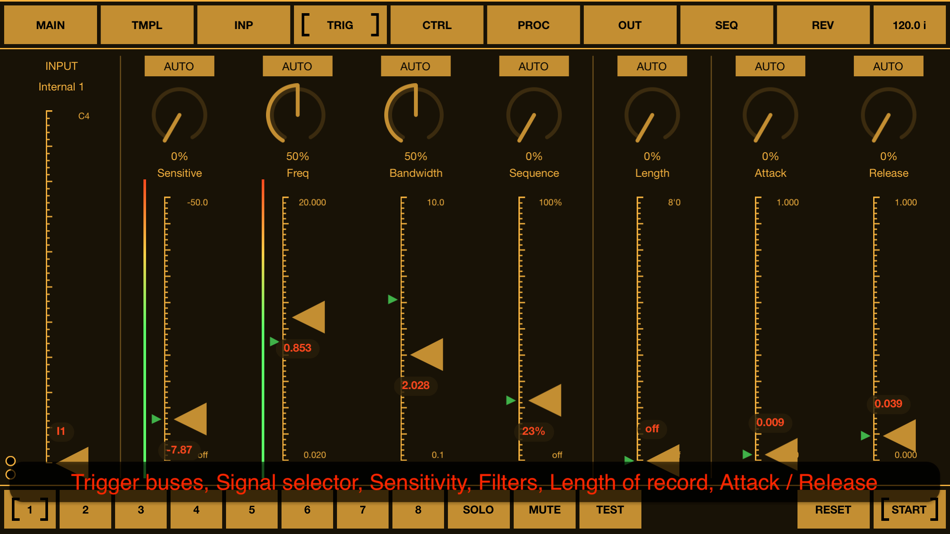950x534 pixels.
Task: Click the red off Length value label
Action: [652, 429]
